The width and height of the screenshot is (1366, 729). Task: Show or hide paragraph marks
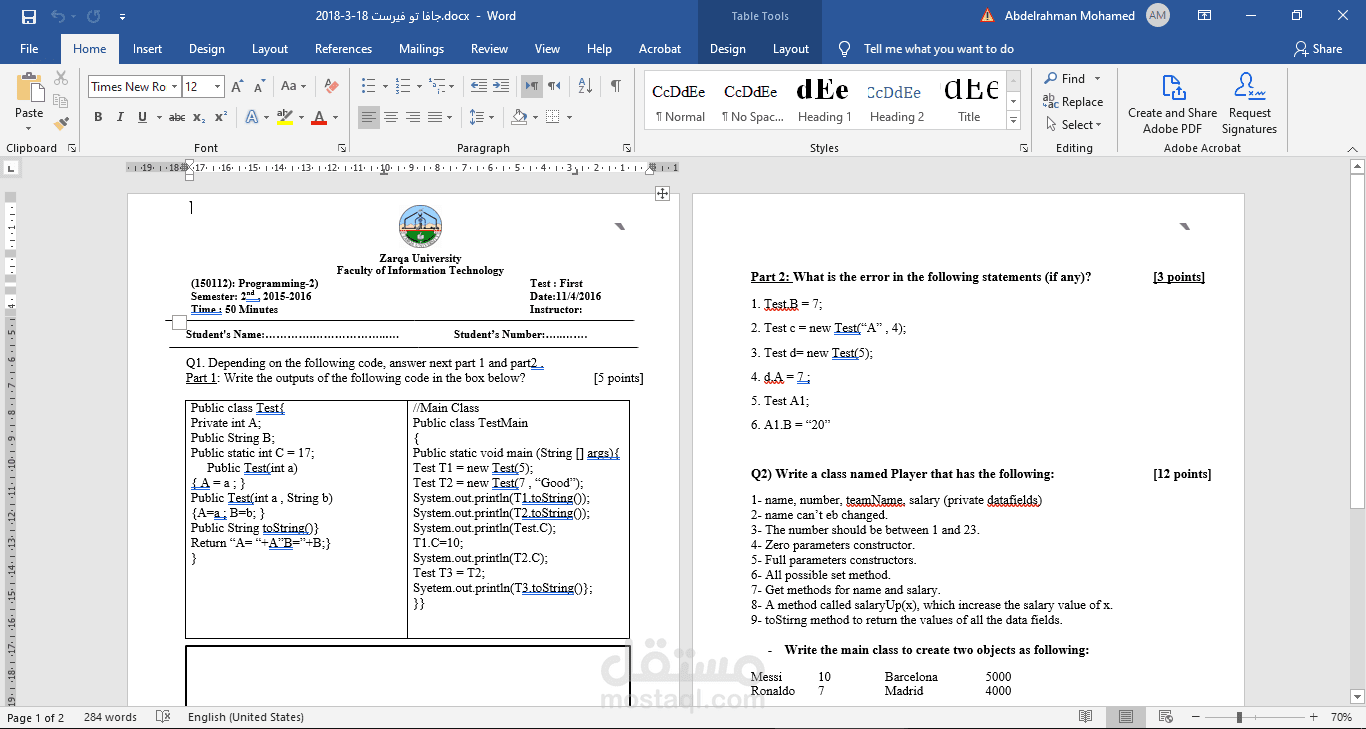(x=616, y=86)
